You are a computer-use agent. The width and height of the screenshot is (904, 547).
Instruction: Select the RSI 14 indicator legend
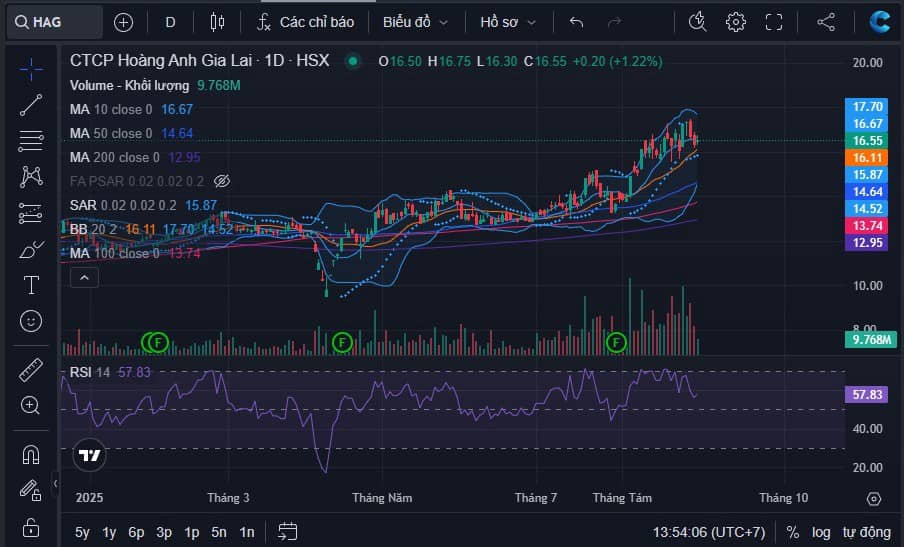coord(110,372)
